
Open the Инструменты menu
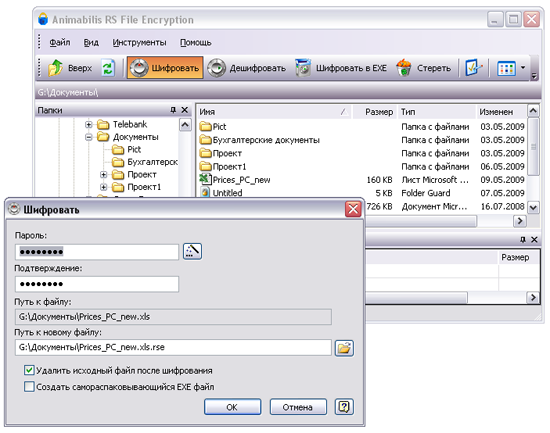click(139, 42)
